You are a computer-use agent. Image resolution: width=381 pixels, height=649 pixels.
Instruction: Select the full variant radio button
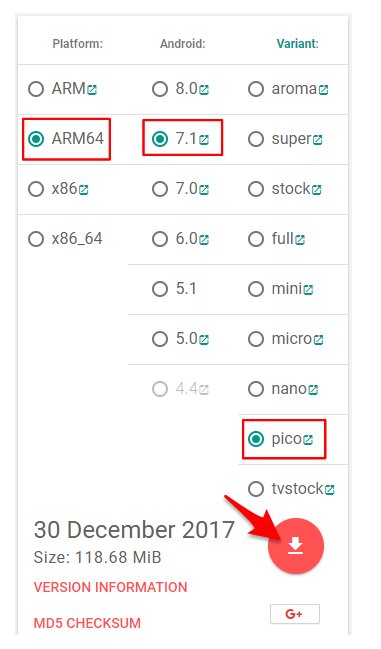pos(256,239)
